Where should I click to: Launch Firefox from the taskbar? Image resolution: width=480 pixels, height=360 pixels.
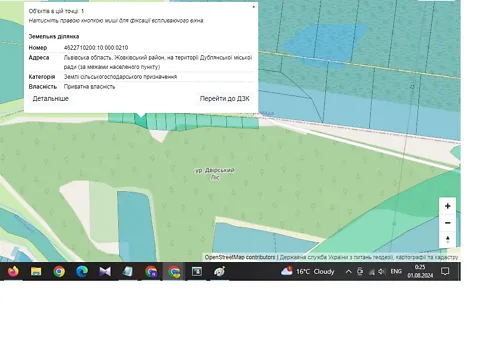(13, 271)
